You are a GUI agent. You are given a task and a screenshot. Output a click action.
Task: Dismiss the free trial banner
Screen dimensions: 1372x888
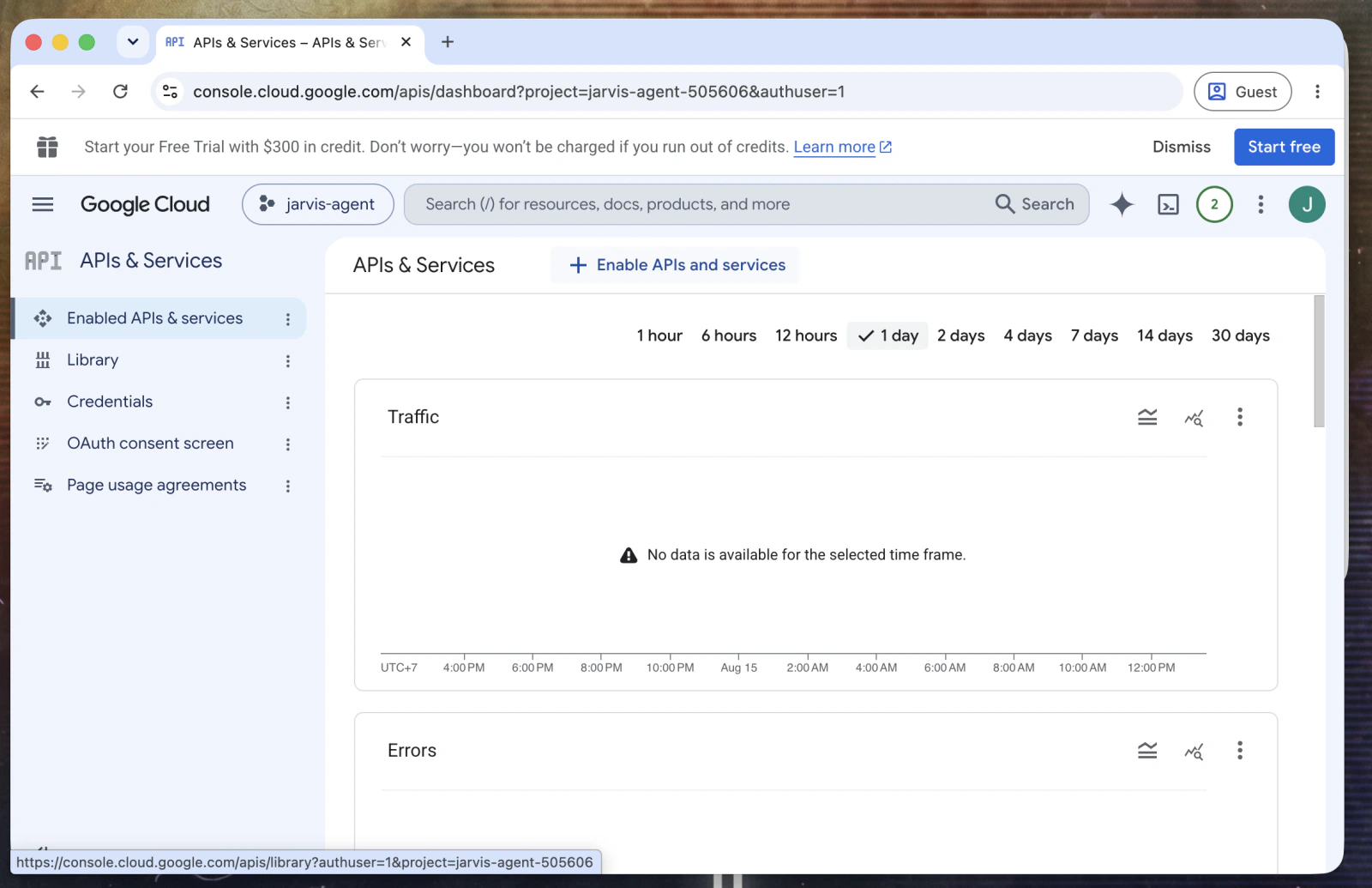(x=1181, y=147)
